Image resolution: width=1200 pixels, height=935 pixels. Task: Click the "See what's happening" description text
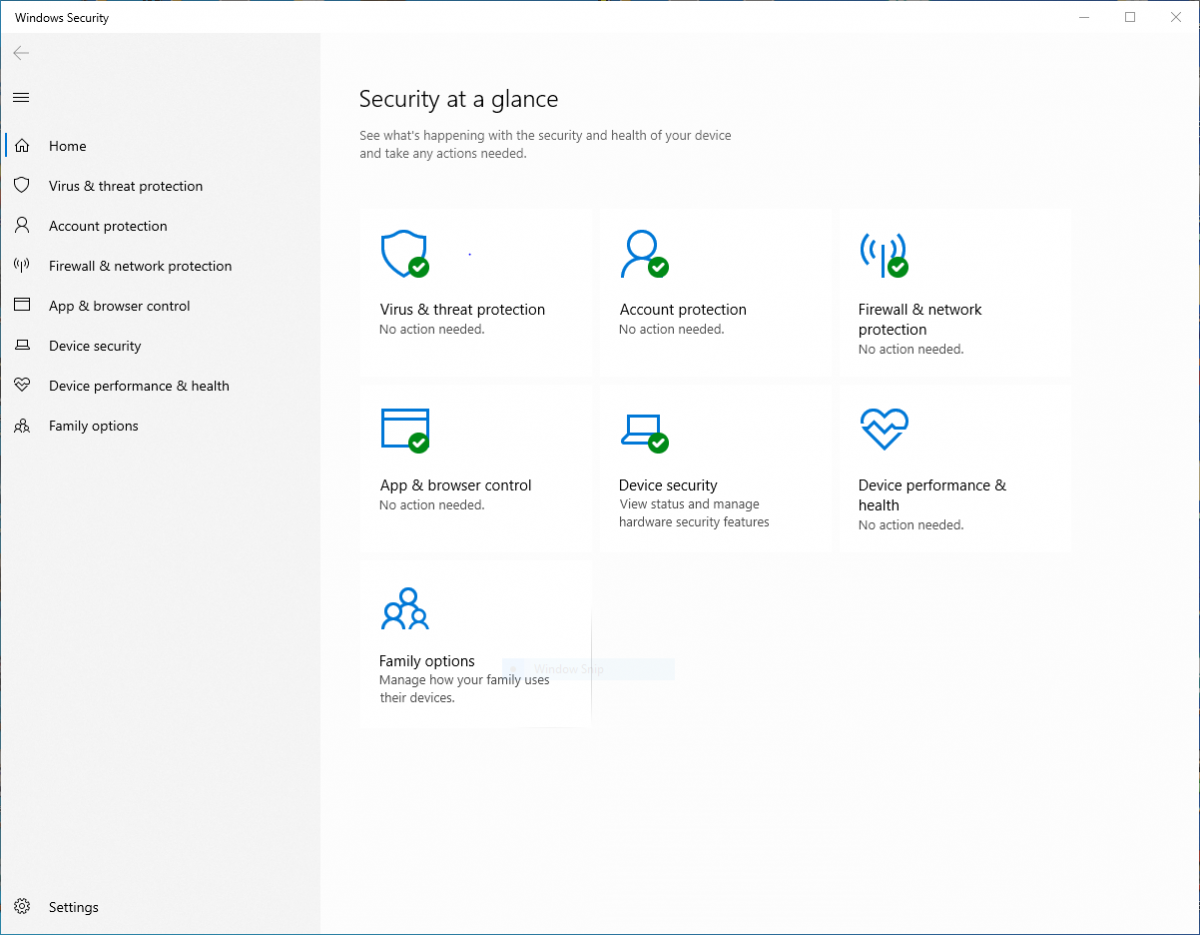click(x=545, y=144)
